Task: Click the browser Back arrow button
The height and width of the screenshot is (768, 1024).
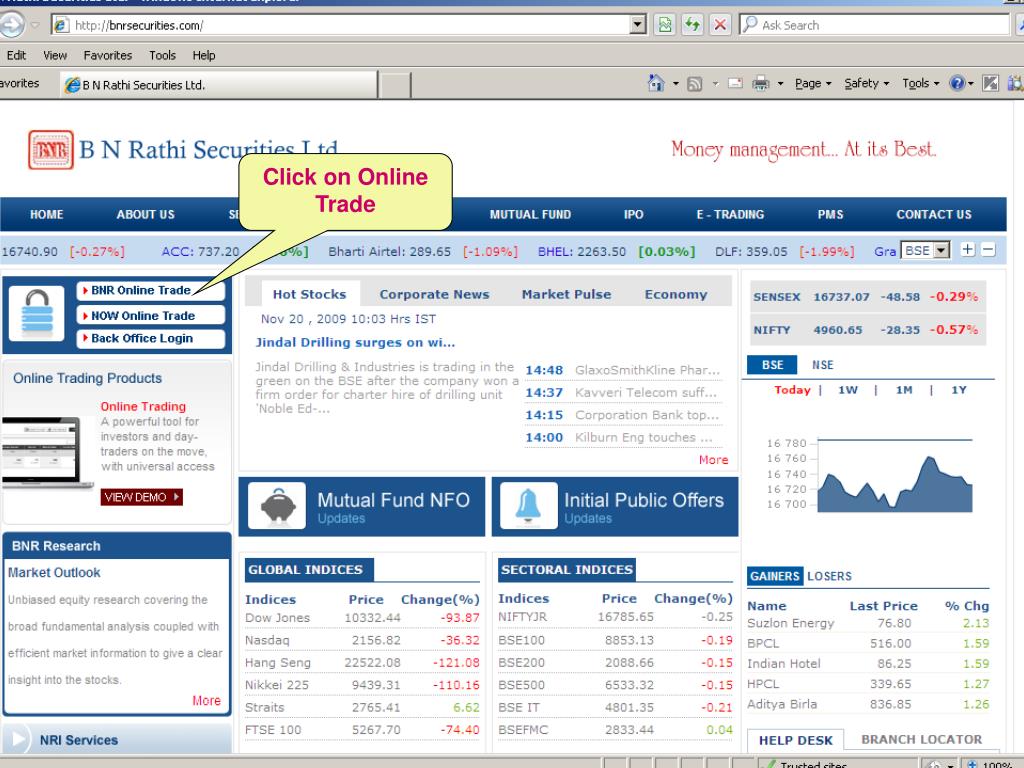Action: coord(10,25)
